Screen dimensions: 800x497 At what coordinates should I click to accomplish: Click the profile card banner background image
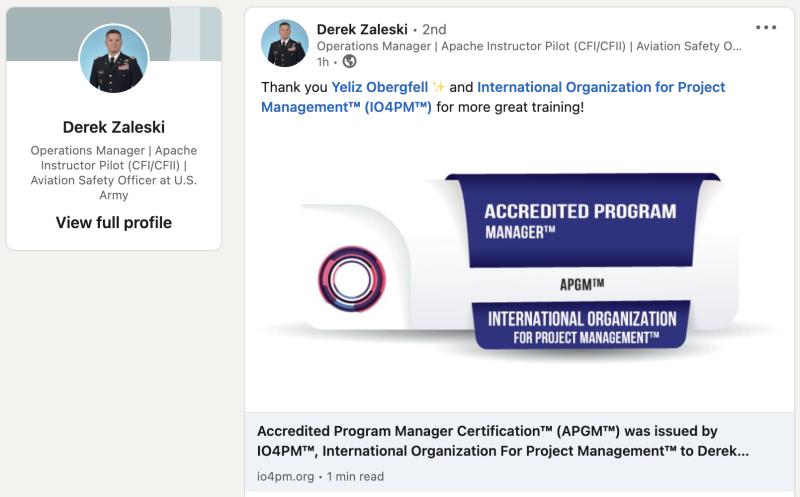[114, 34]
